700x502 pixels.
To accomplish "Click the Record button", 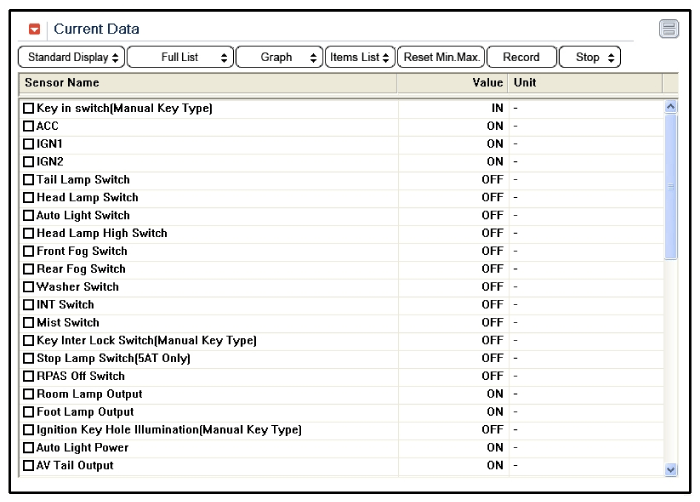I will point(521,57).
